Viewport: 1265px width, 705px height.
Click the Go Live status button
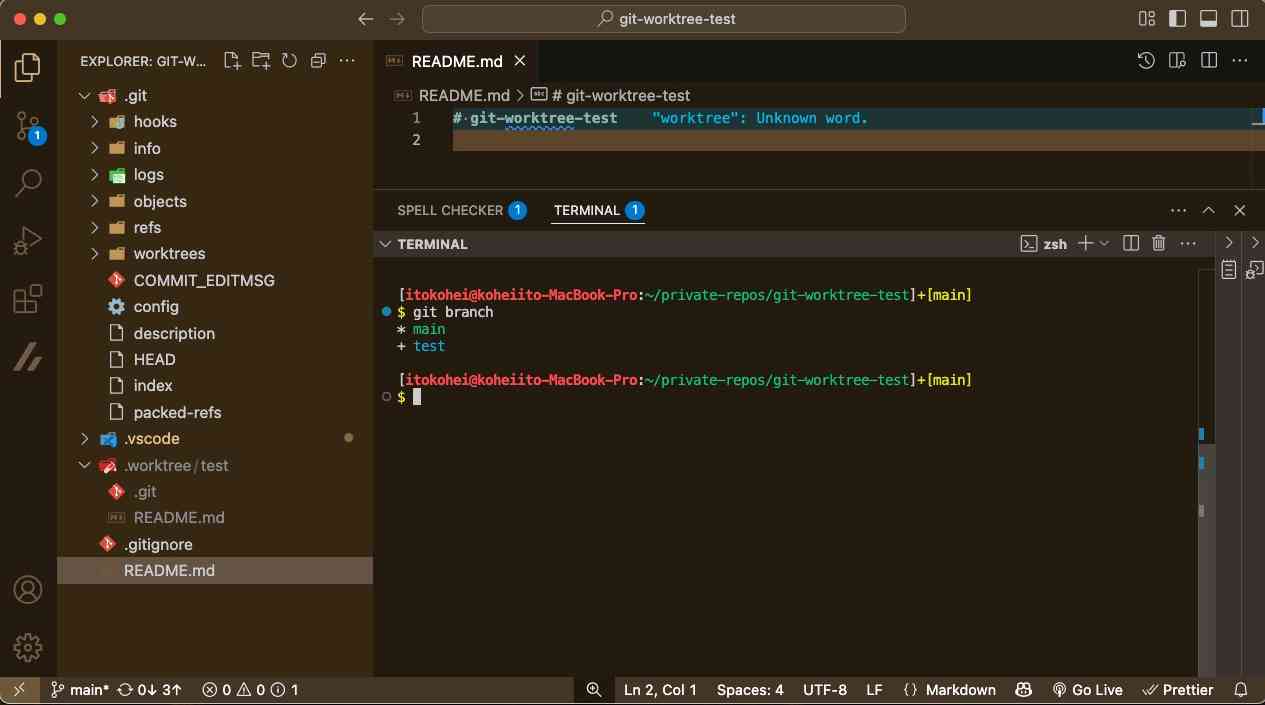(x=1087, y=690)
